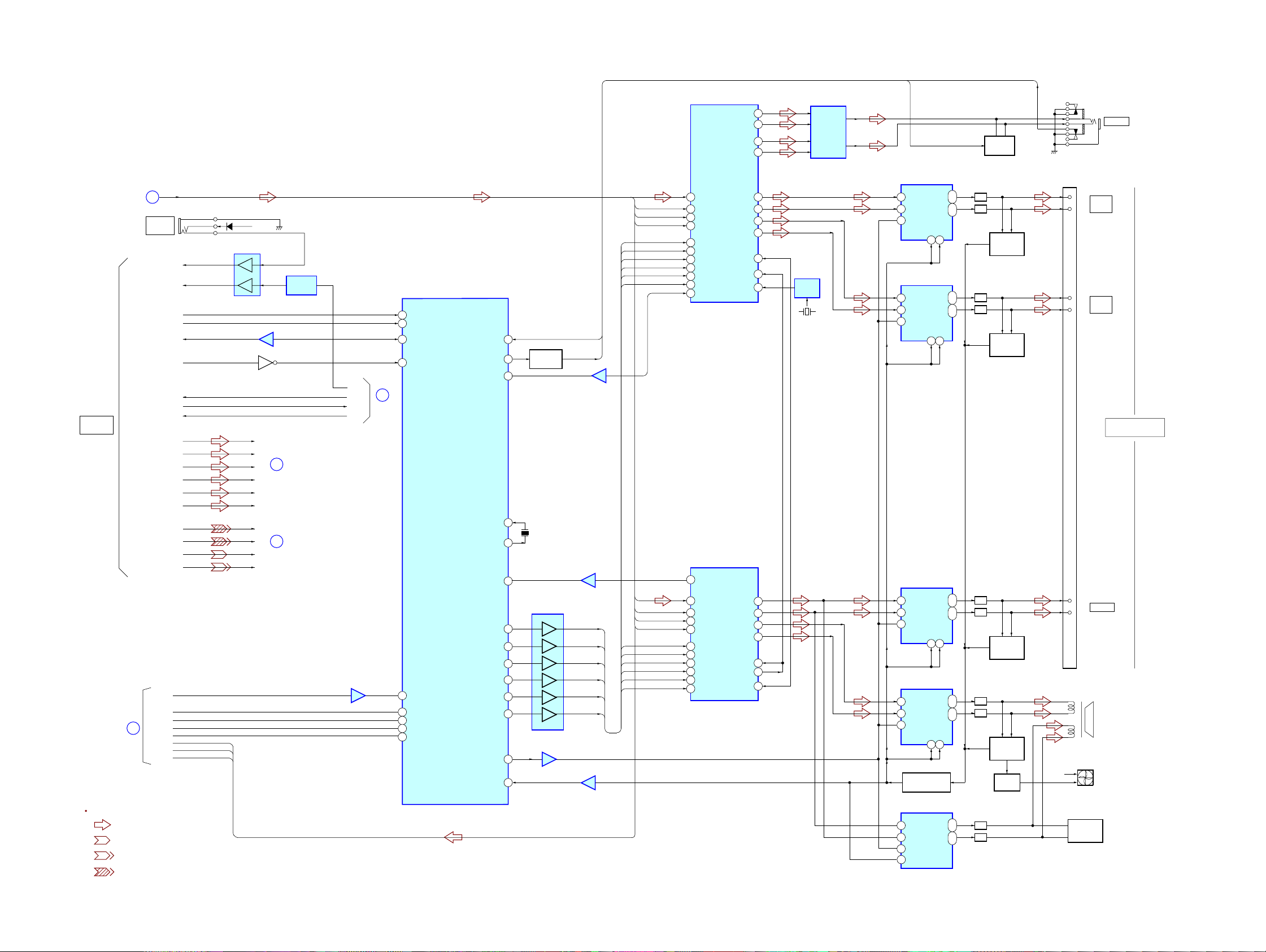Click the ground symbol beside the diode

(279, 227)
